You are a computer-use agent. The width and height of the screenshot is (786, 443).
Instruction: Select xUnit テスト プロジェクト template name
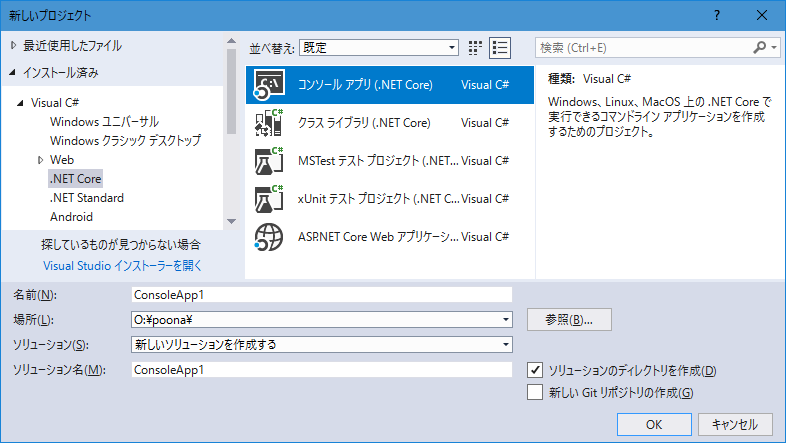(x=378, y=199)
